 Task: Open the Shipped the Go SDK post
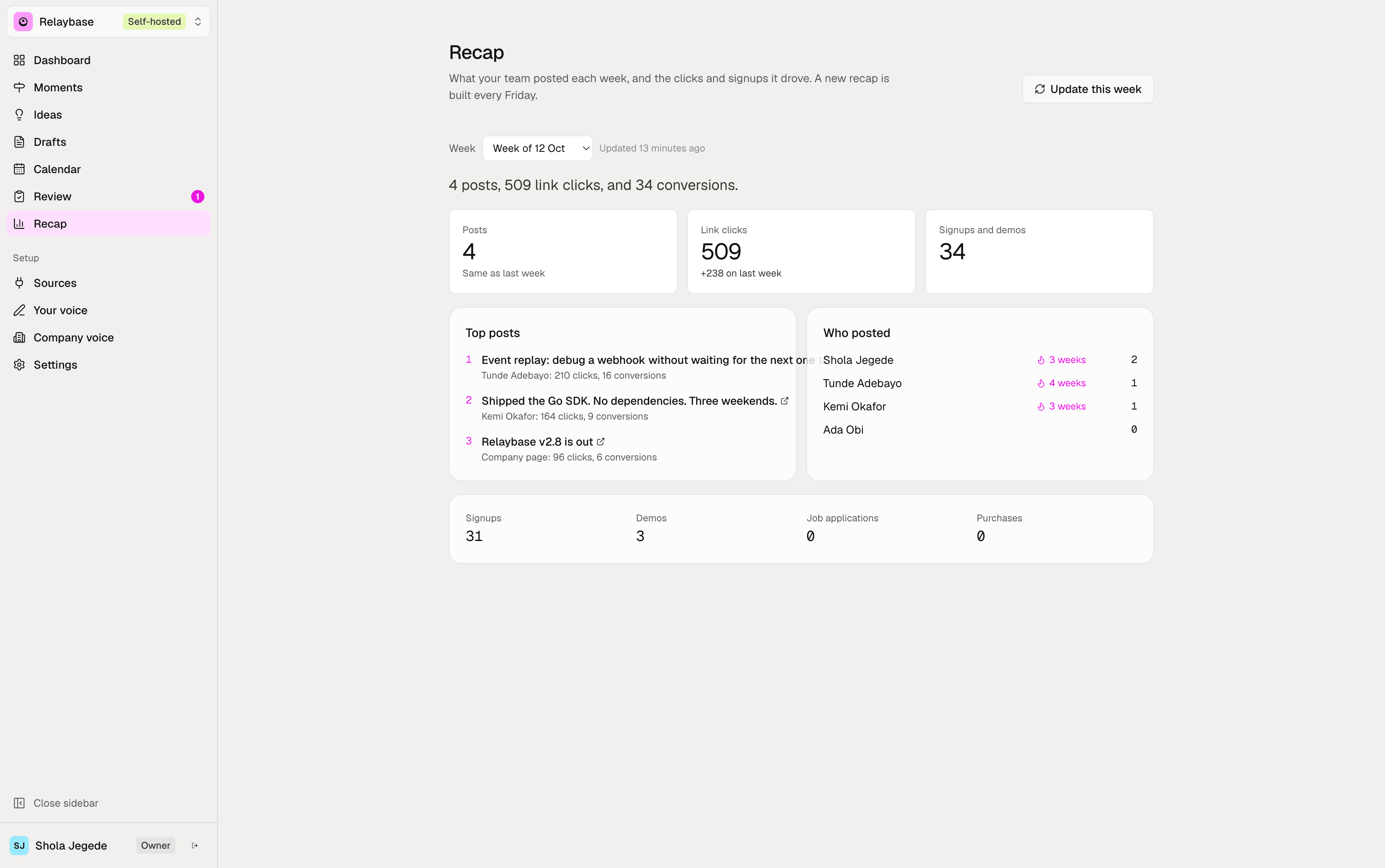coord(629,401)
